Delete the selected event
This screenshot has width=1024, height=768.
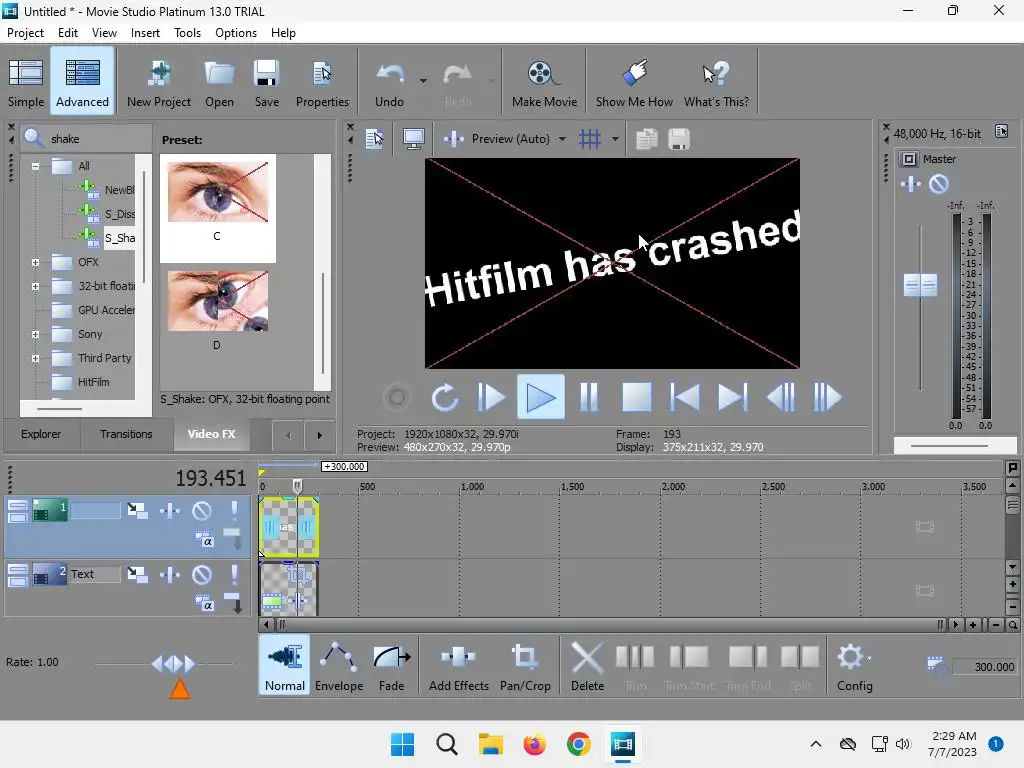pyautogui.click(x=587, y=666)
